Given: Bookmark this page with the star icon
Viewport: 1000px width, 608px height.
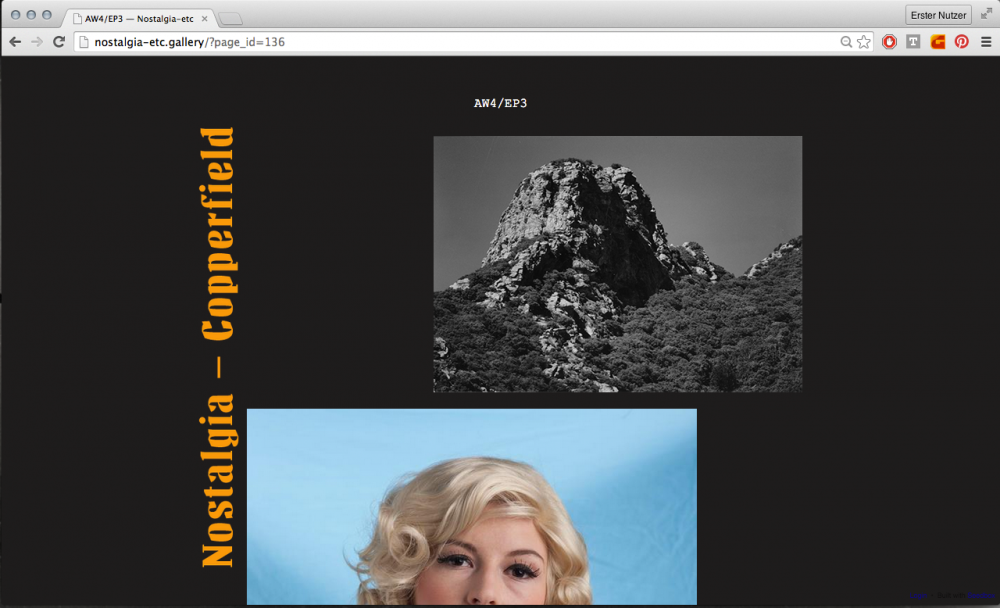Looking at the screenshot, I should click(x=864, y=42).
